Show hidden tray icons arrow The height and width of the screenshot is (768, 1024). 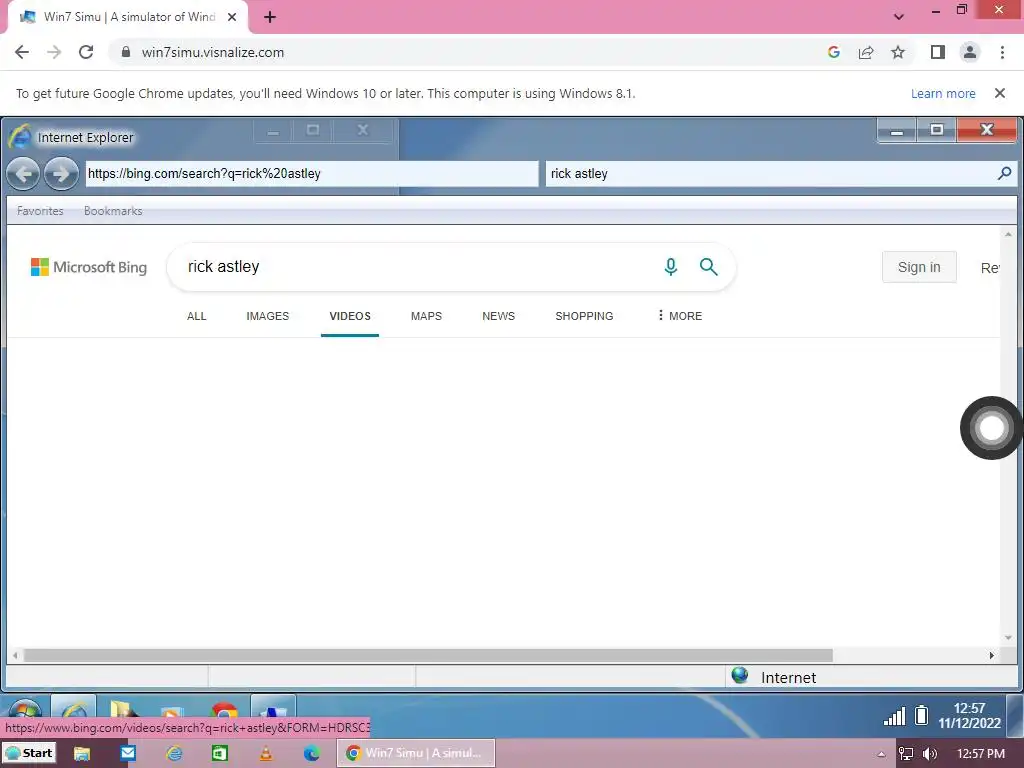pos(881,754)
